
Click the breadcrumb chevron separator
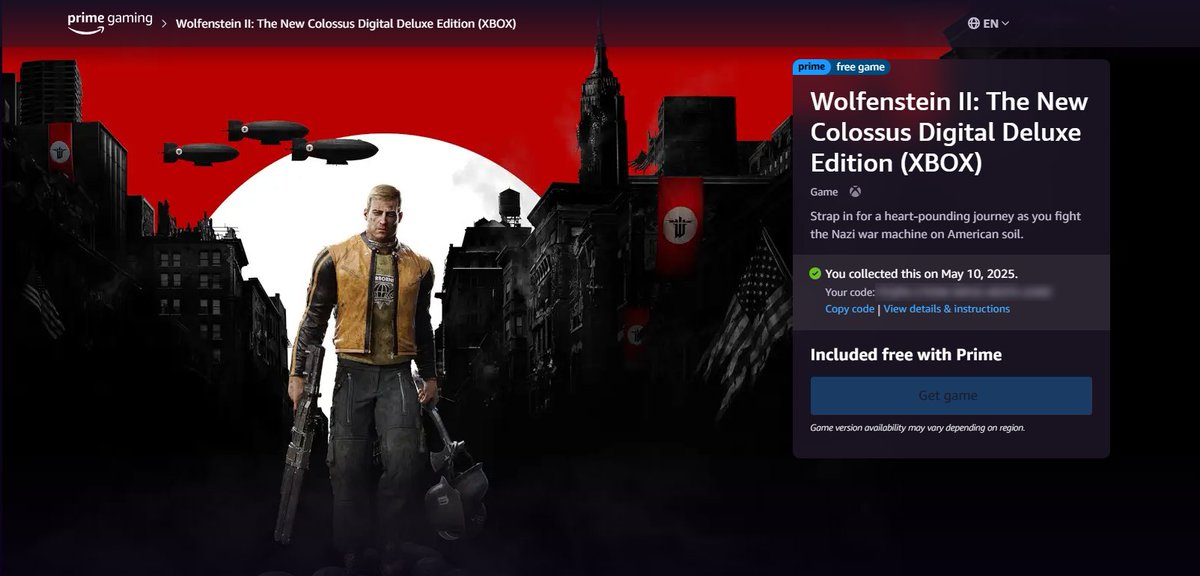click(x=164, y=23)
